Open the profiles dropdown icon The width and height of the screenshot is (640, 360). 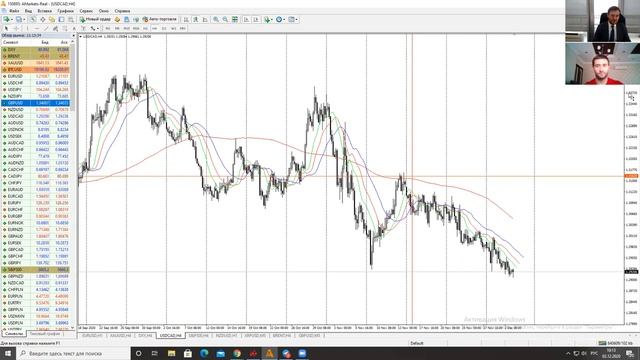point(20,19)
